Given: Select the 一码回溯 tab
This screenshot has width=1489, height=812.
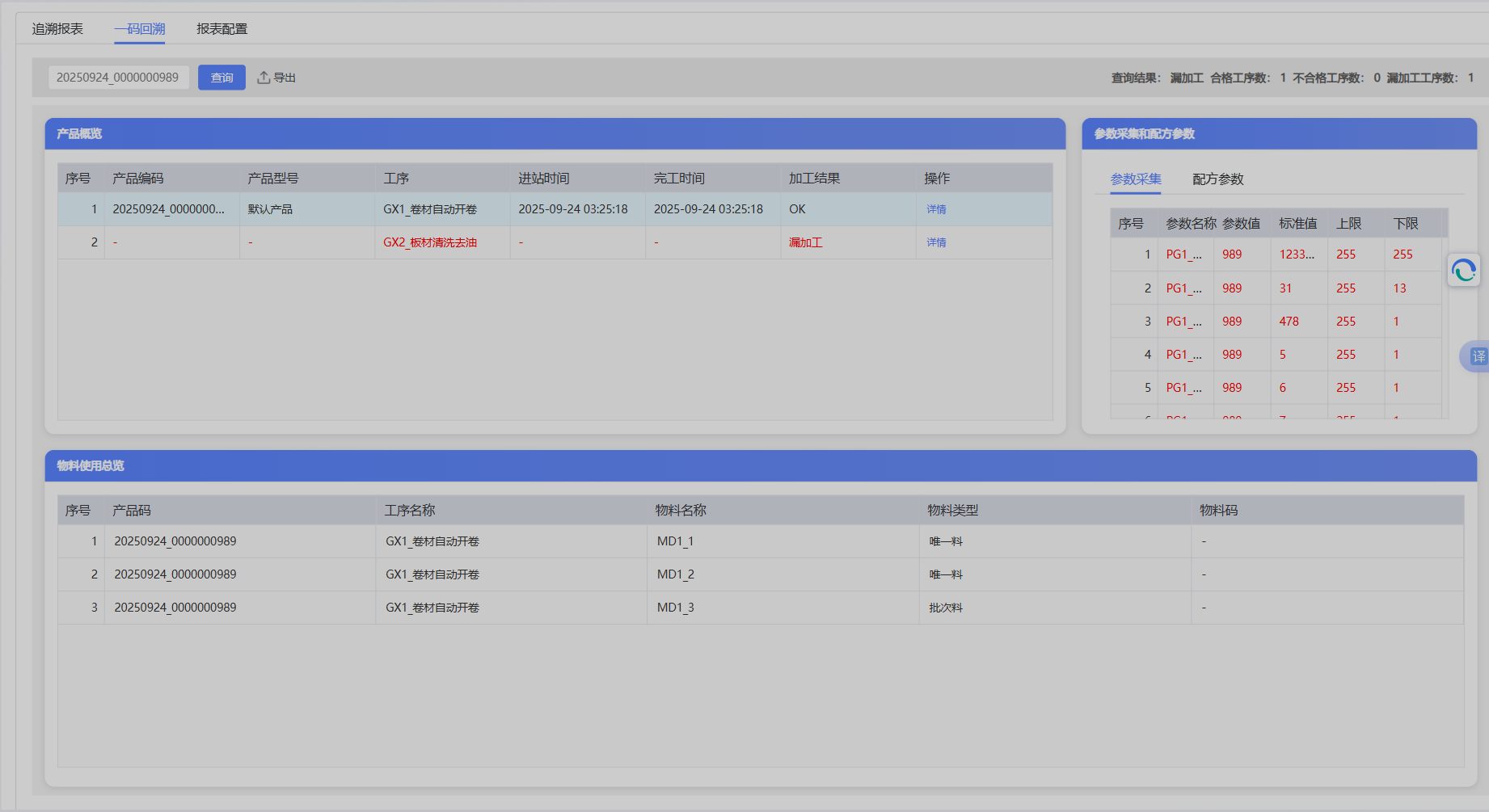Looking at the screenshot, I should [139, 29].
